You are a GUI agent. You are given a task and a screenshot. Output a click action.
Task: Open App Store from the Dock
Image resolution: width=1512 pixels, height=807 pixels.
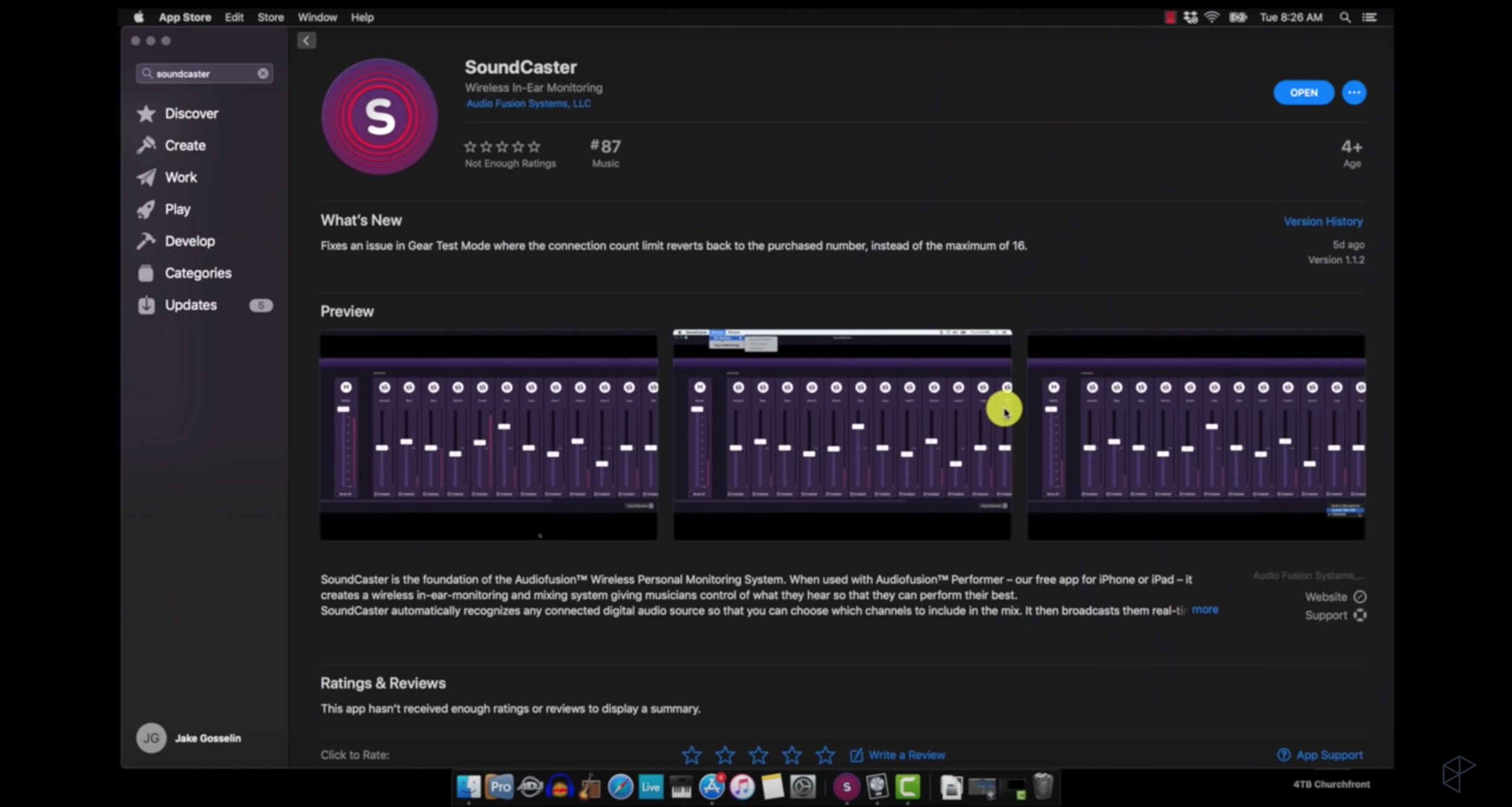point(712,787)
